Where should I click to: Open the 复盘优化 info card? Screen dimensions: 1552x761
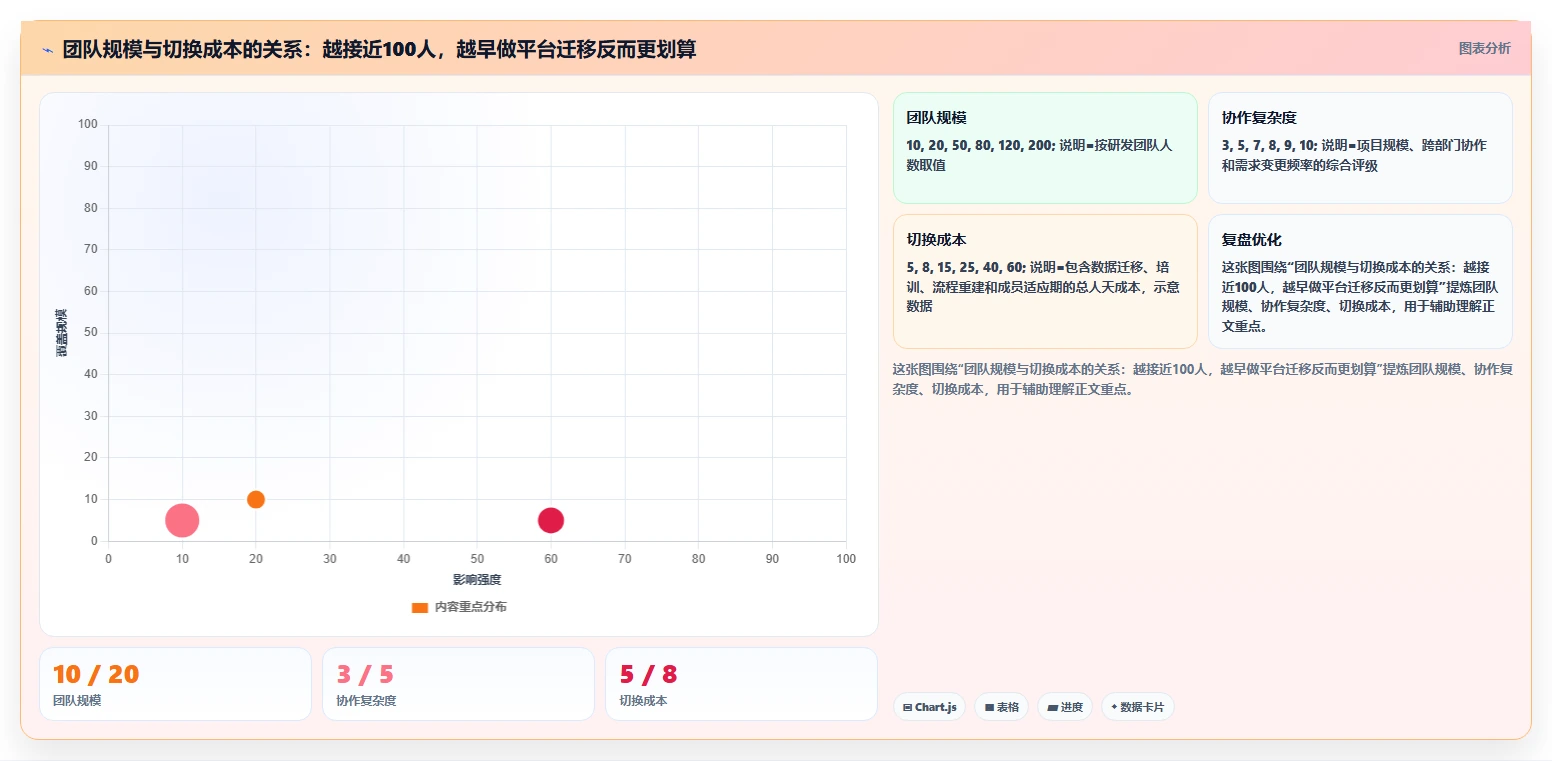(1360, 281)
